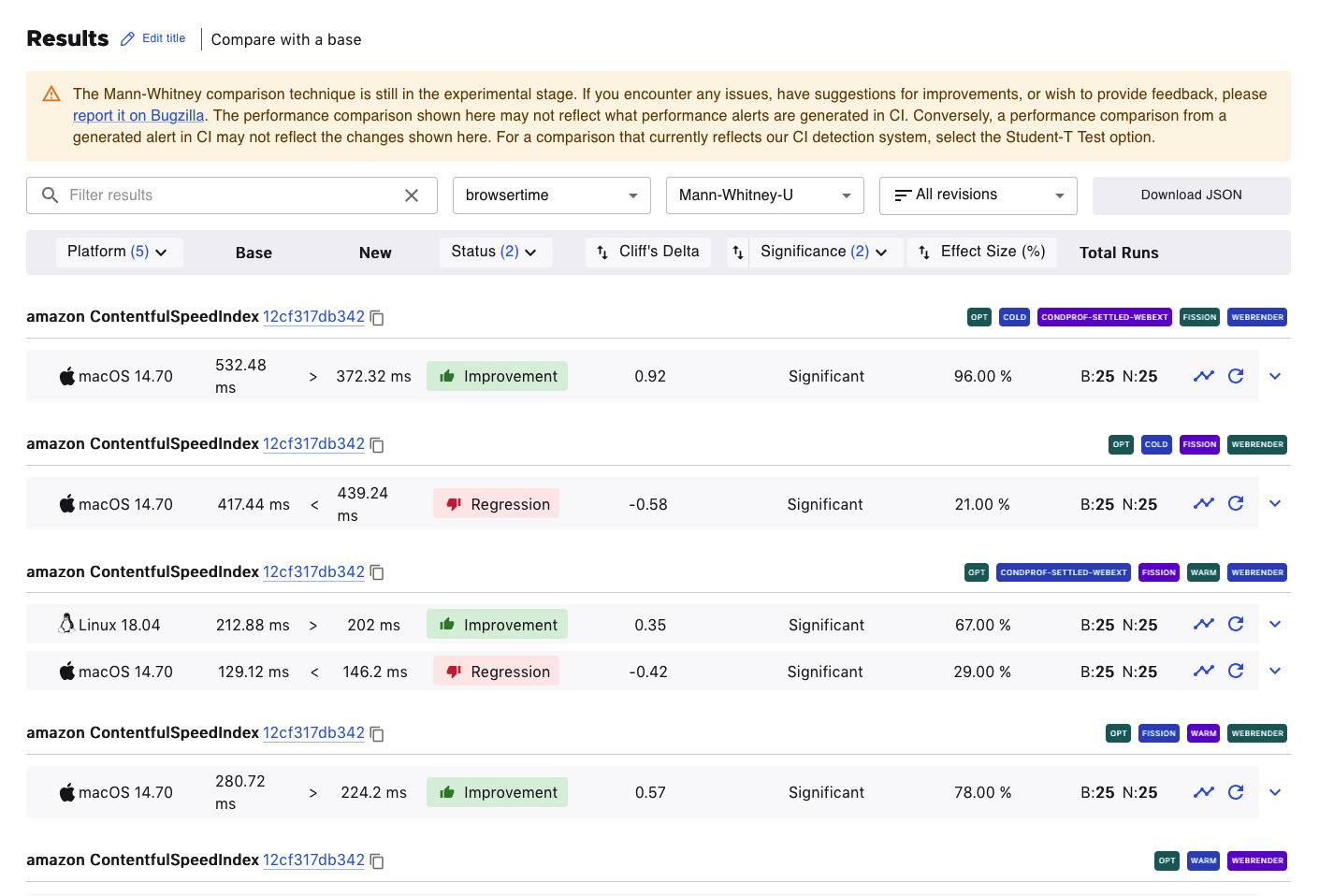Click the graph icon in the Linux 18.04 row

pyautogui.click(x=1203, y=624)
